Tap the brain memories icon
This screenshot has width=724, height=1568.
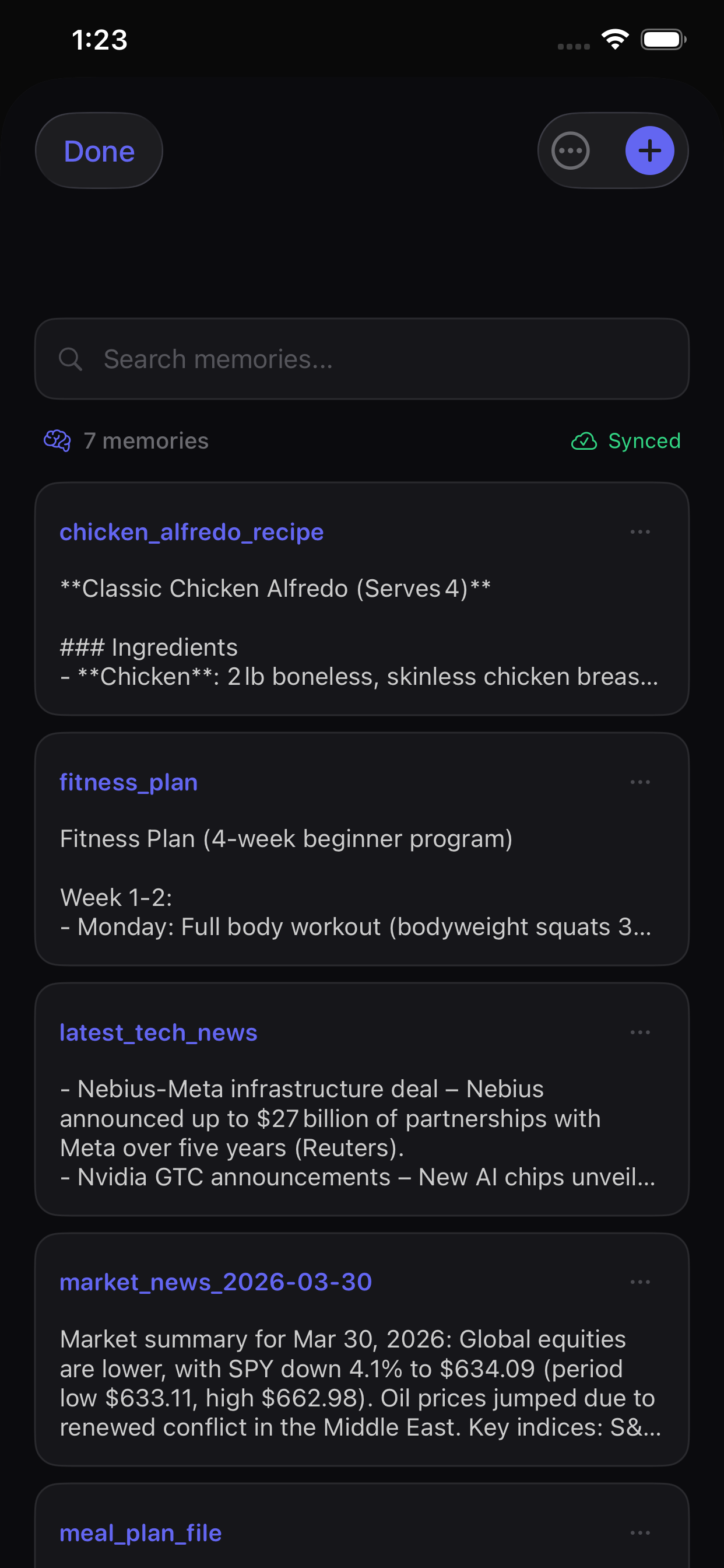point(57,440)
